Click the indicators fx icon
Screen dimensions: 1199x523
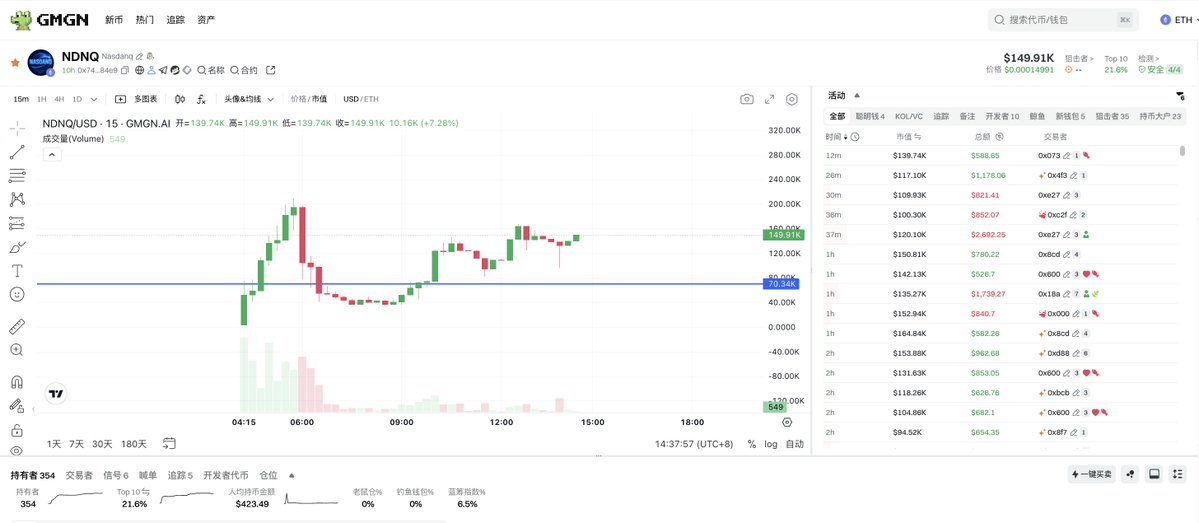pos(201,99)
